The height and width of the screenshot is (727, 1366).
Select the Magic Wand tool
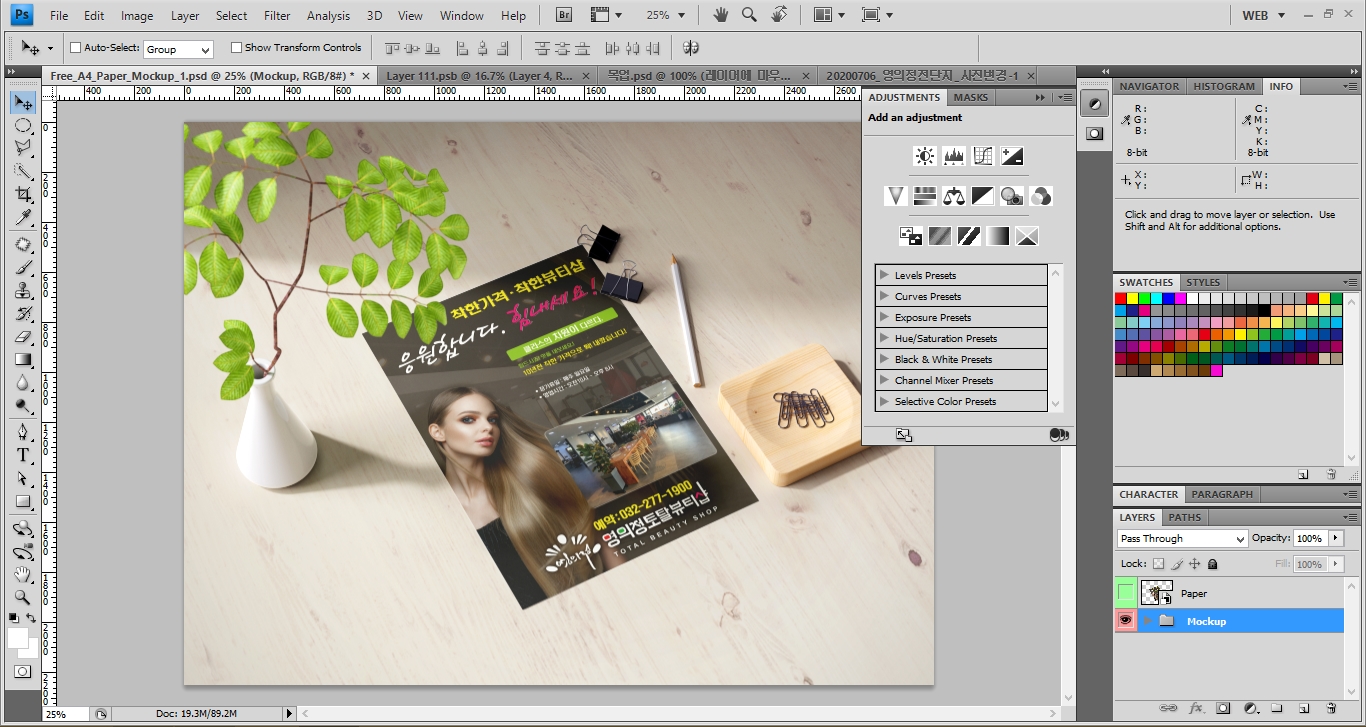click(x=23, y=171)
